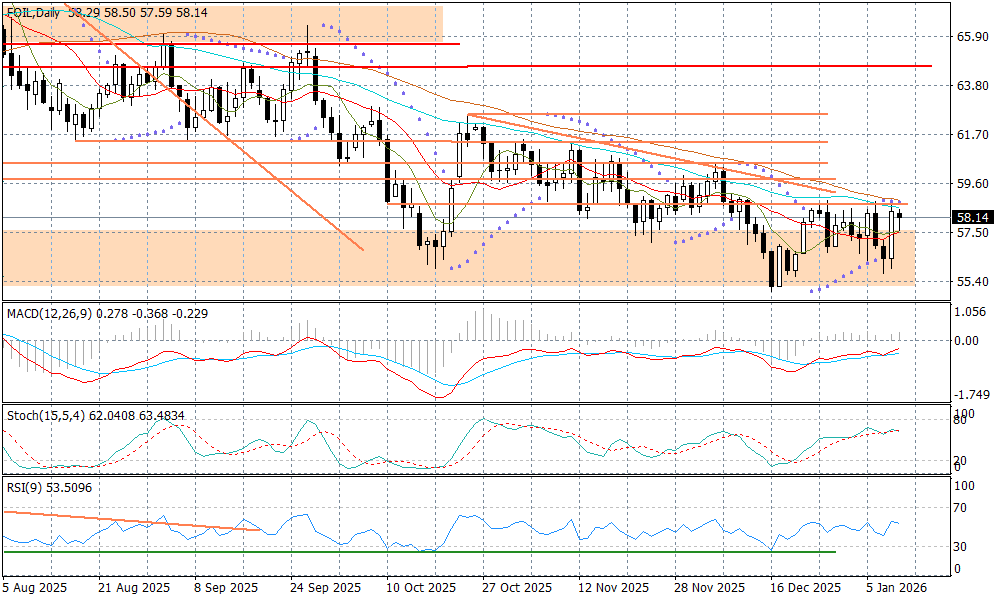Select the 58.14 current price tag
1000x600 pixels.
[973, 217]
